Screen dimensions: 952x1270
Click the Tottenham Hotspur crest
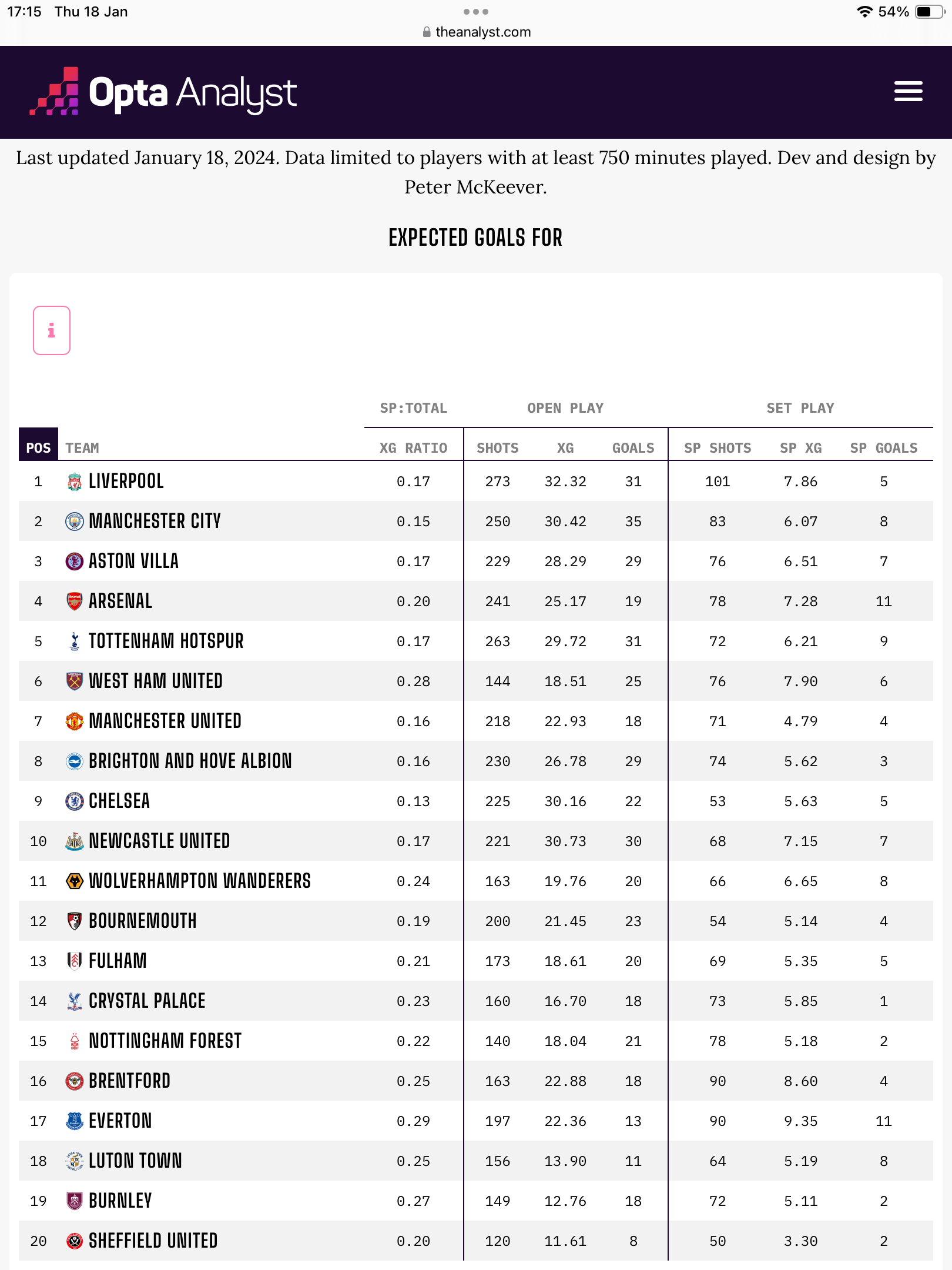click(x=75, y=641)
